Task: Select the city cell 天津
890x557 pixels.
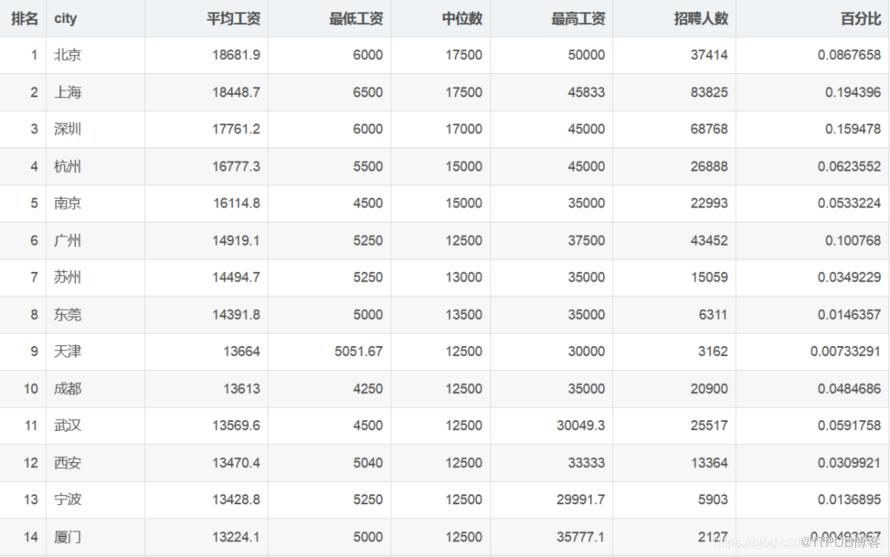Action: 68,351
